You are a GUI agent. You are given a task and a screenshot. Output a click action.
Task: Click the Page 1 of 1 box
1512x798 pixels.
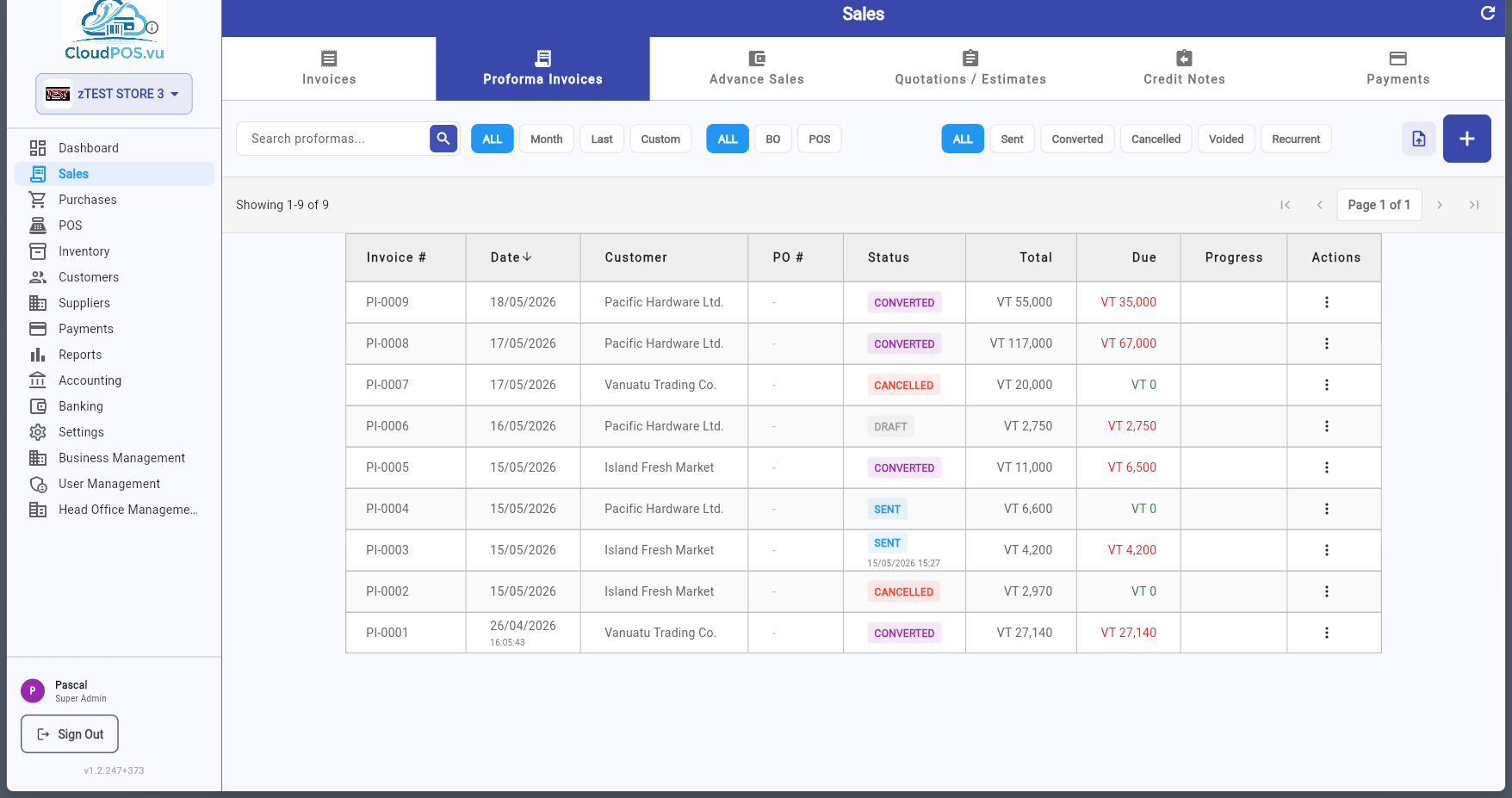pos(1379,205)
